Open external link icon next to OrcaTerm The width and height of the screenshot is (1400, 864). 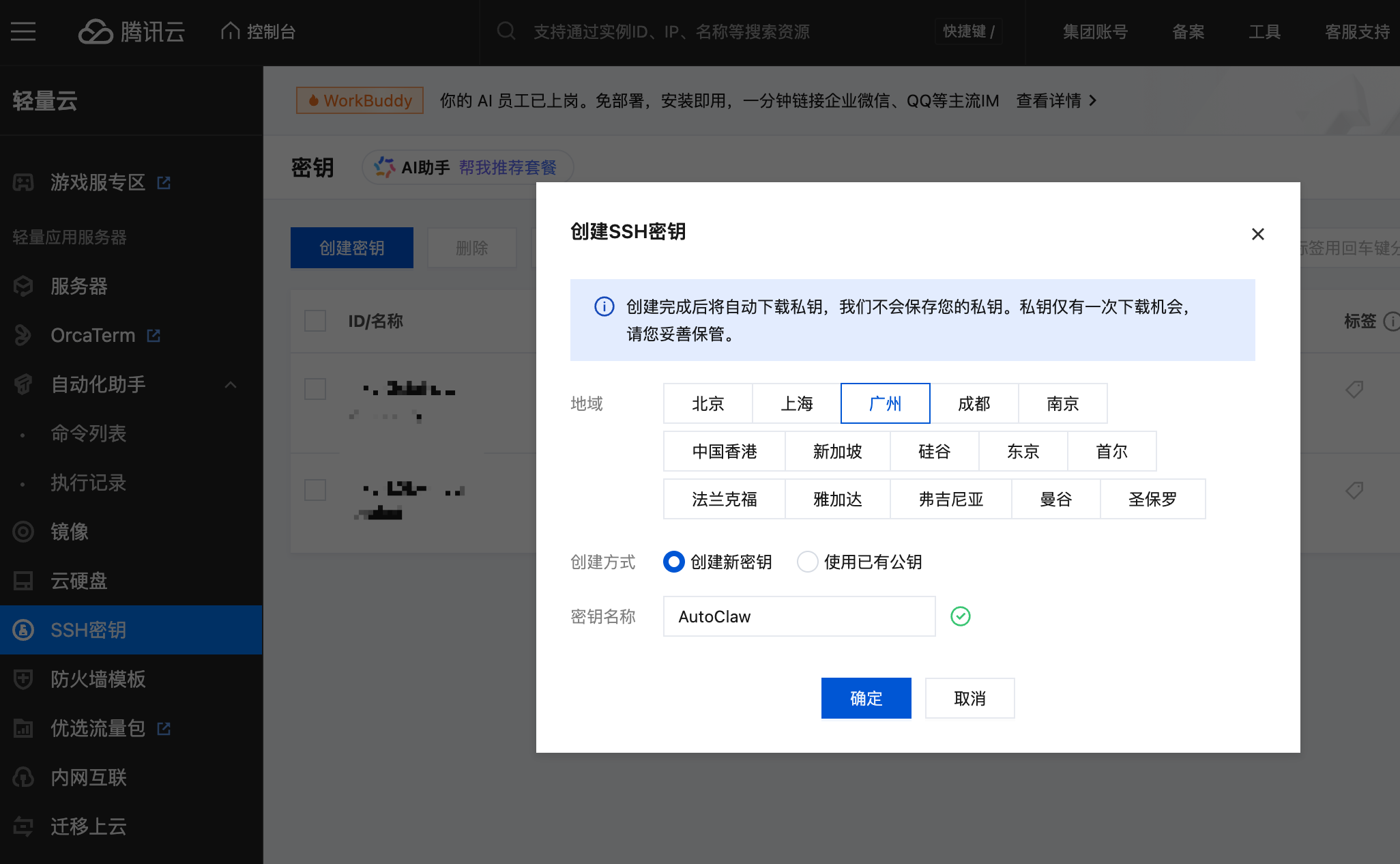(154, 336)
